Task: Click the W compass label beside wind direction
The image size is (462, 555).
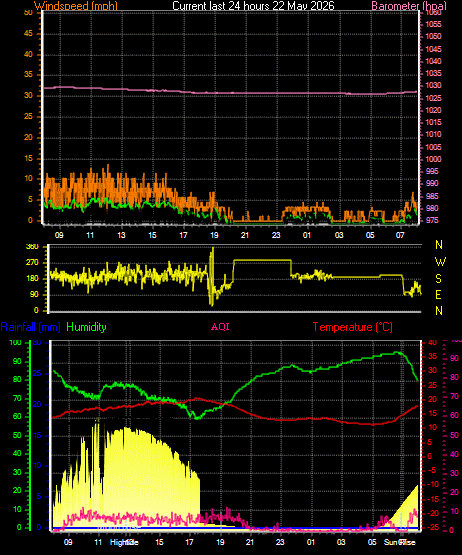Action: 440,262
